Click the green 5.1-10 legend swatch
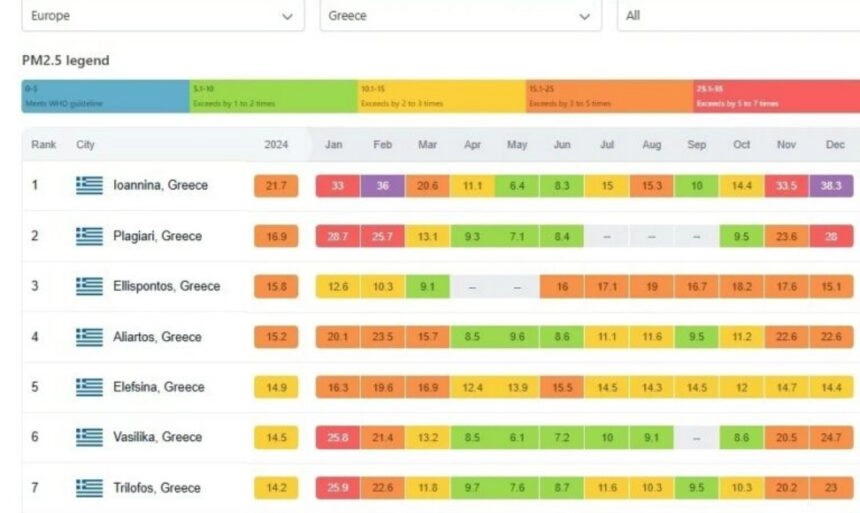 273,96
